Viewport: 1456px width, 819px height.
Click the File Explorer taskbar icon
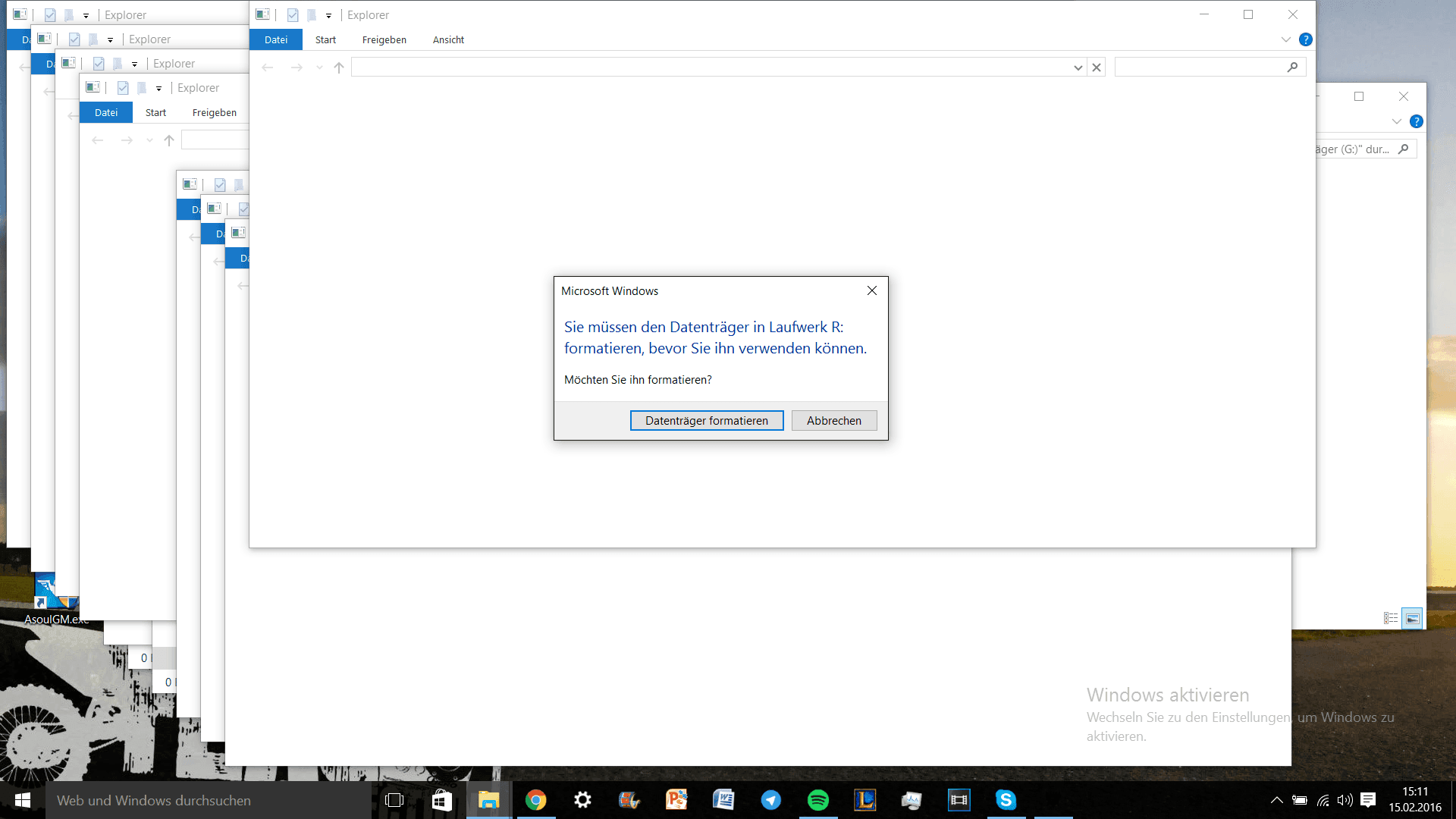pos(488,800)
